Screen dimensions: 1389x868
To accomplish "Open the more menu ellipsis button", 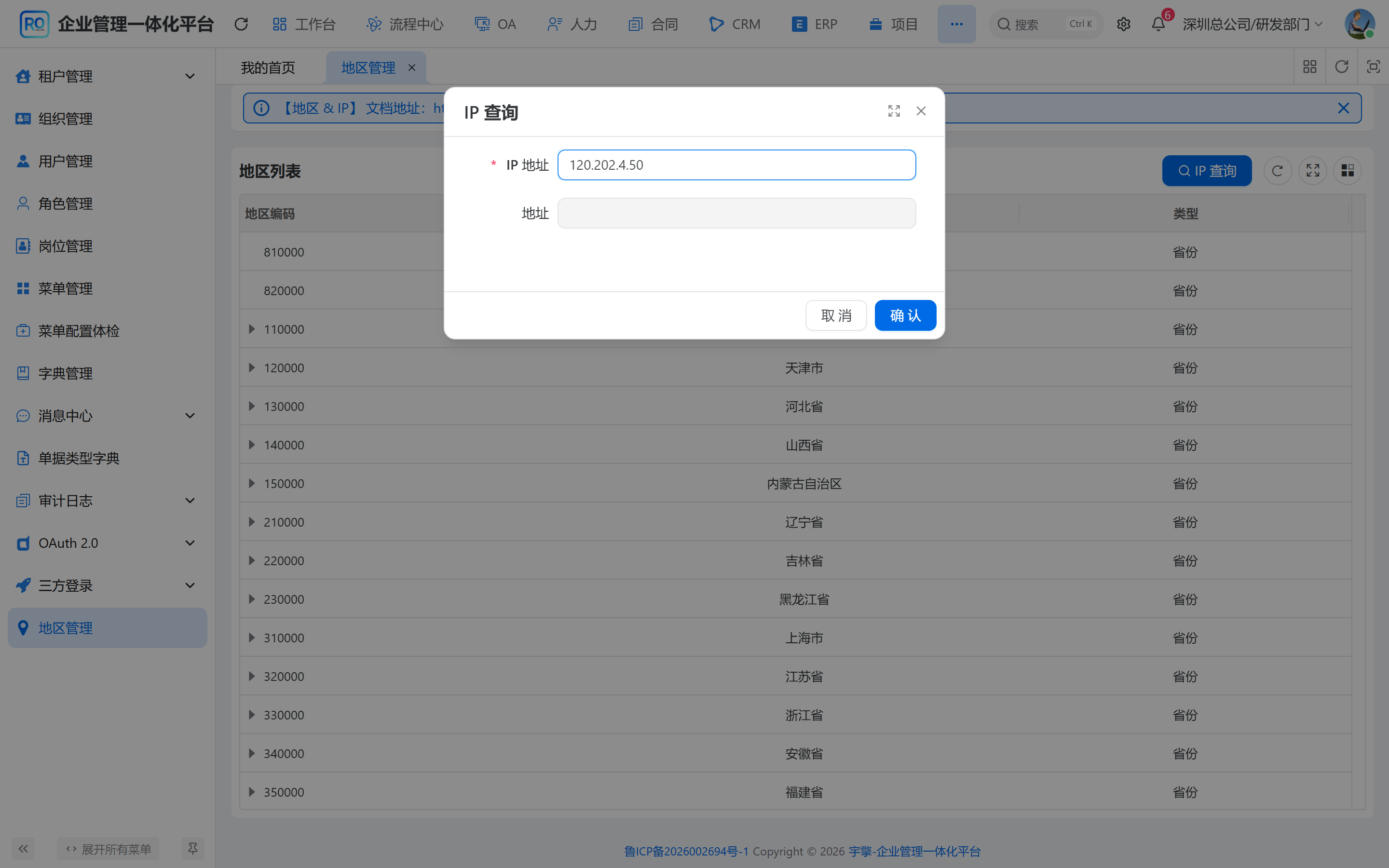I will (x=956, y=24).
